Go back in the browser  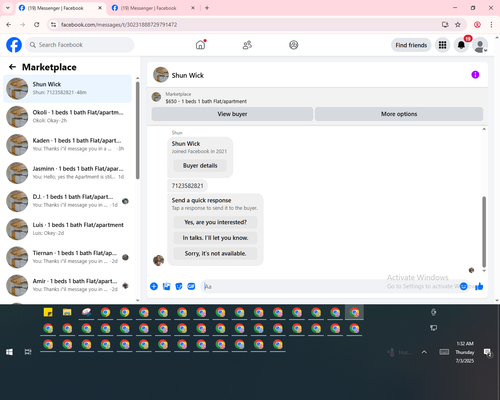[9, 25]
